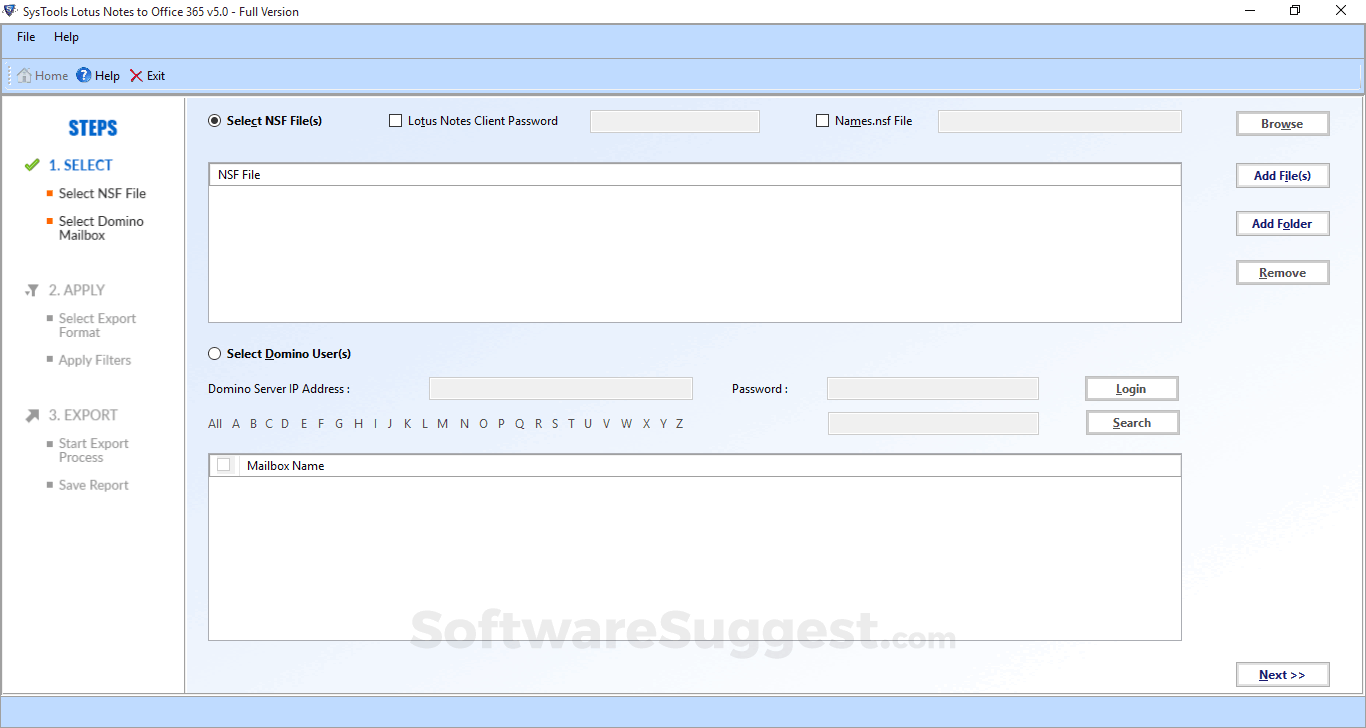Choose the Select NSF File(s) radio option

pyautogui.click(x=214, y=121)
